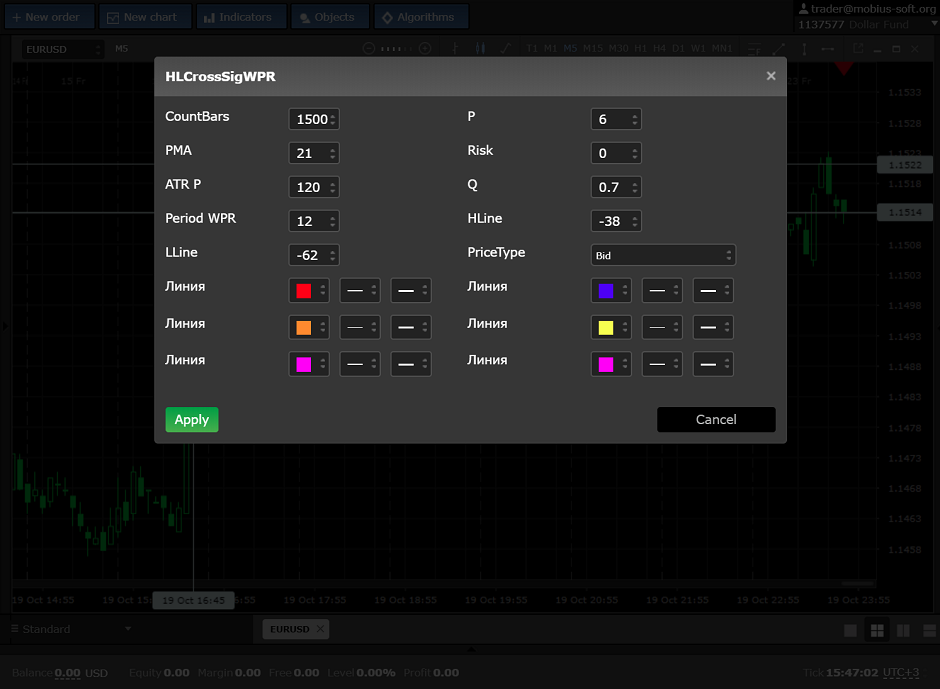Open the New chart menu
This screenshot has width=940, height=689.
coord(145,17)
